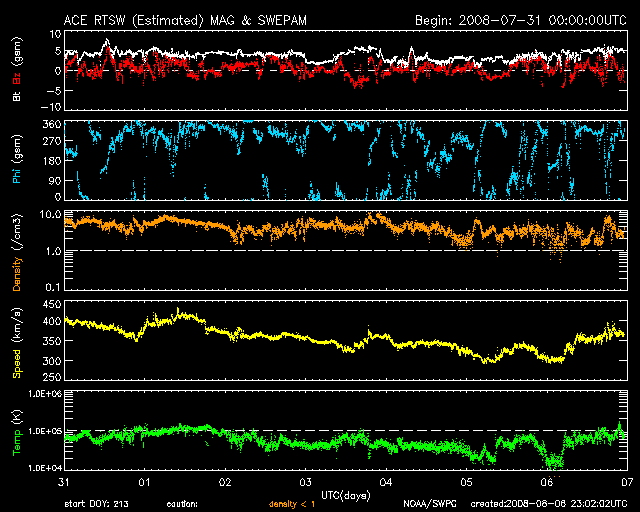Click the Phi (gsm) axis label
The width and height of the screenshot is (640, 512).
(x=17, y=159)
